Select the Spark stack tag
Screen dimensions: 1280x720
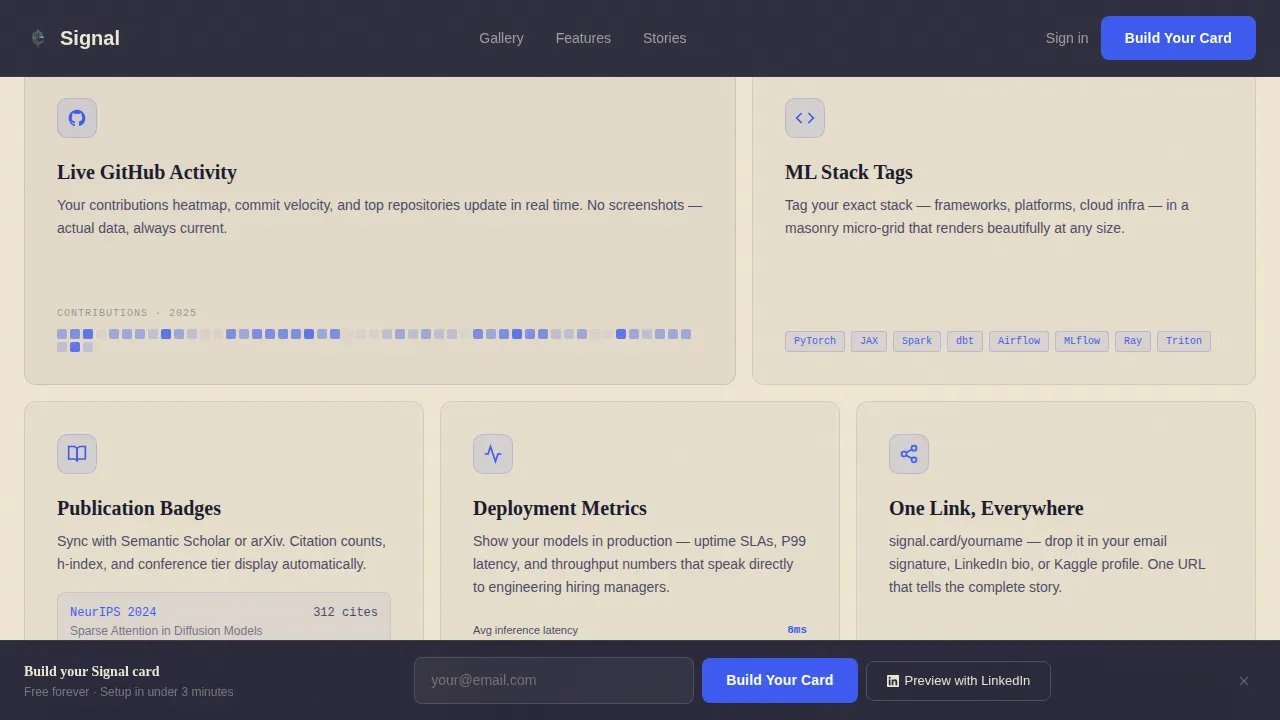(x=917, y=341)
